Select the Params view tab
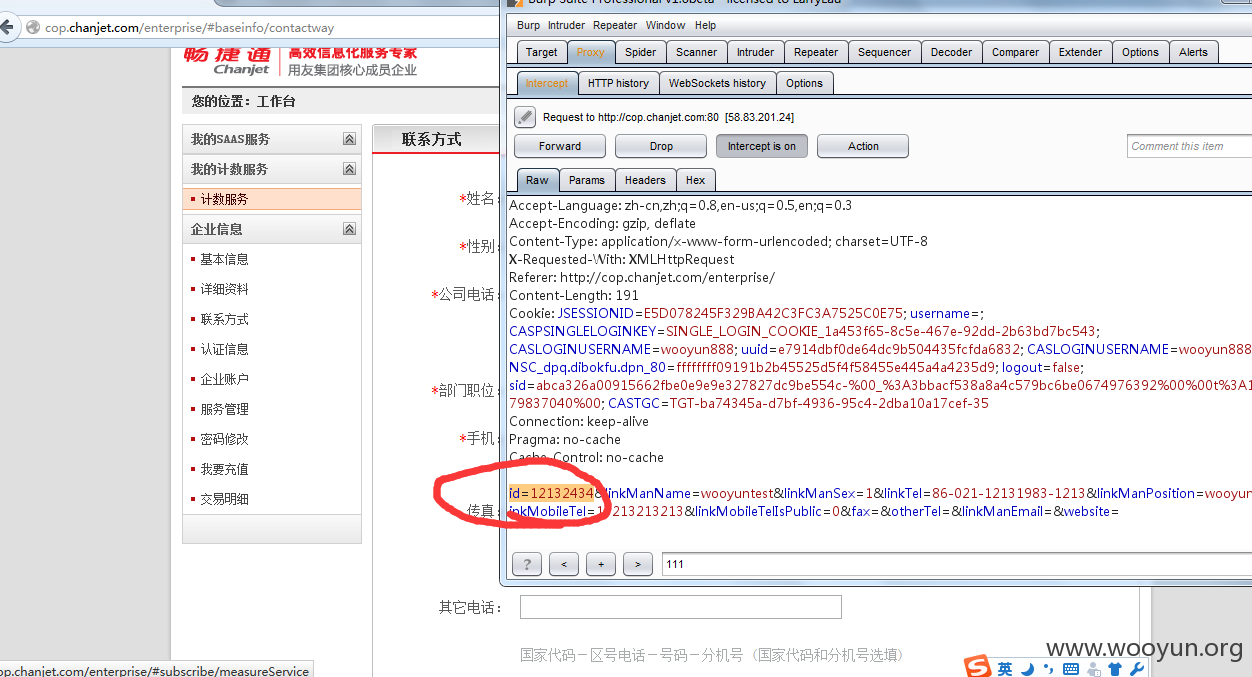 (x=587, y=180)
